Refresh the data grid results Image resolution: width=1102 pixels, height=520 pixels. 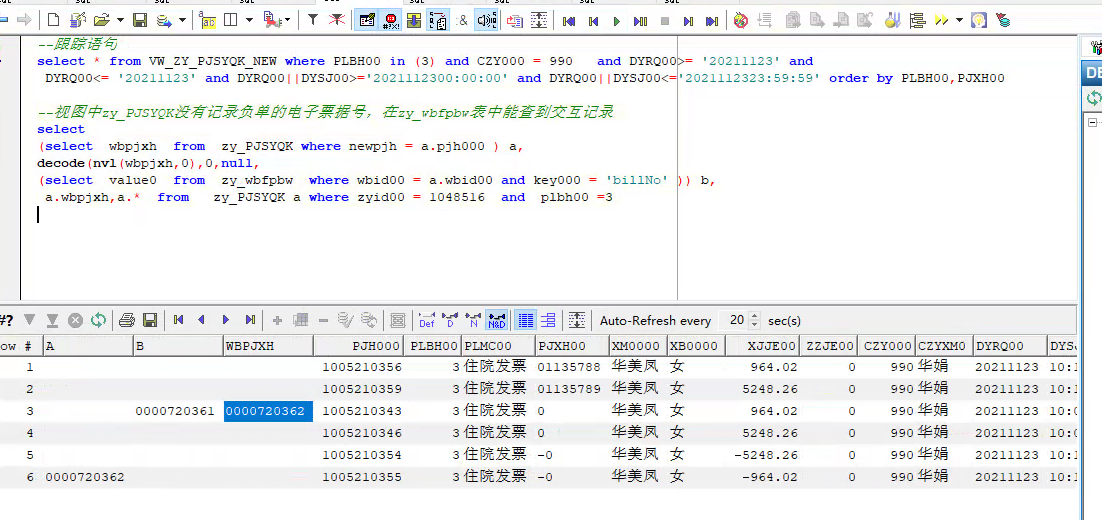(x=98, y=320)
